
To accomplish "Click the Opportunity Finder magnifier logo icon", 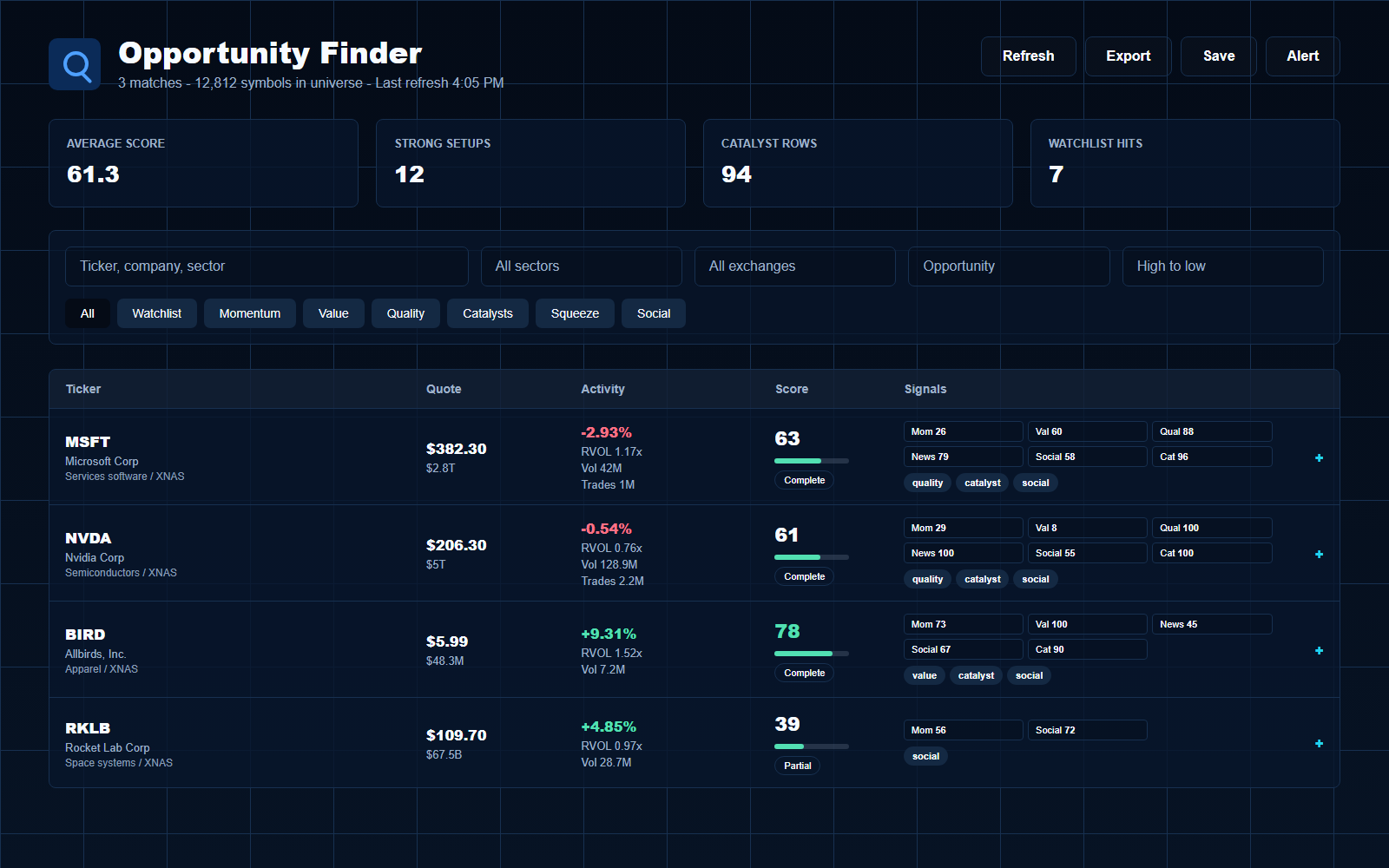I will (75, 64).
